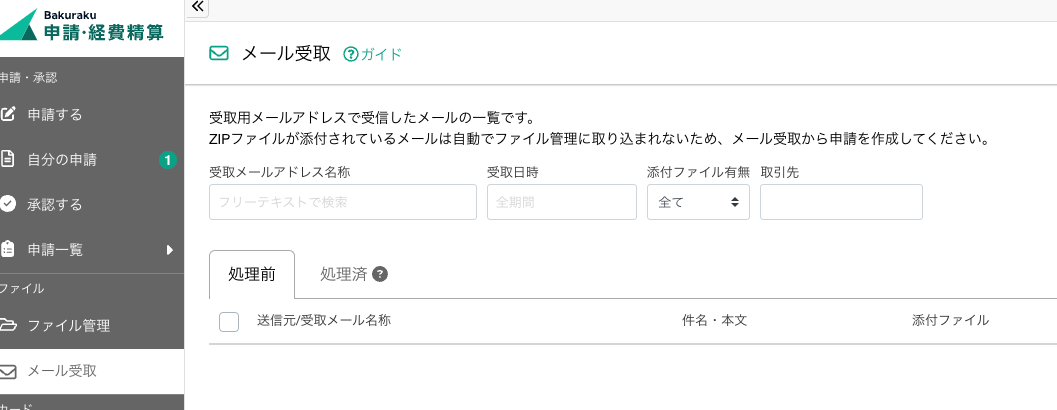This screenshot has width=1057, height=410.
Task: Click the folder icon beside ファイル管理
Action: 8,325
